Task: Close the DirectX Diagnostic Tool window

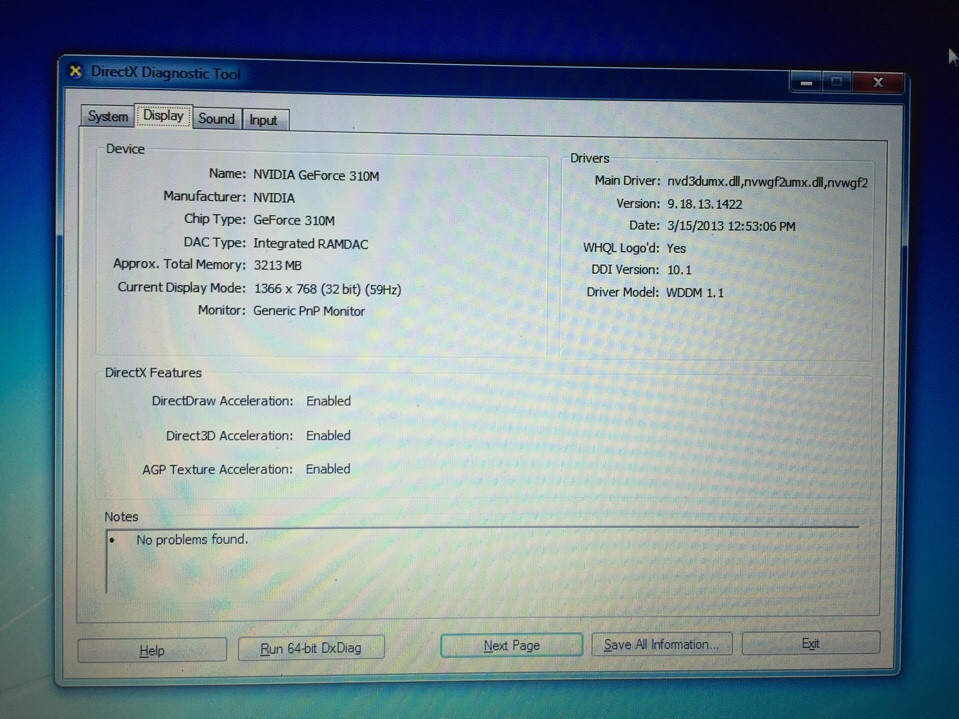Action: point(878,82)
